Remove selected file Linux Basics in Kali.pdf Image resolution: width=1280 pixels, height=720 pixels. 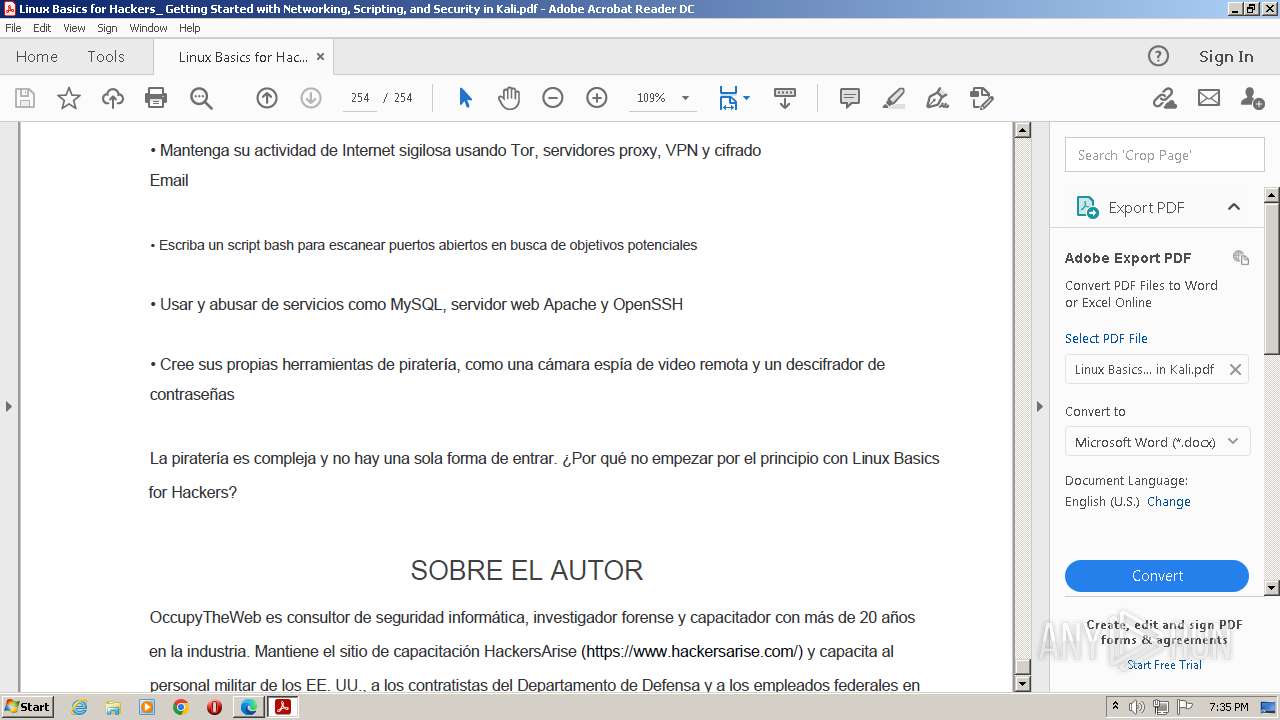pos(1235,369)
